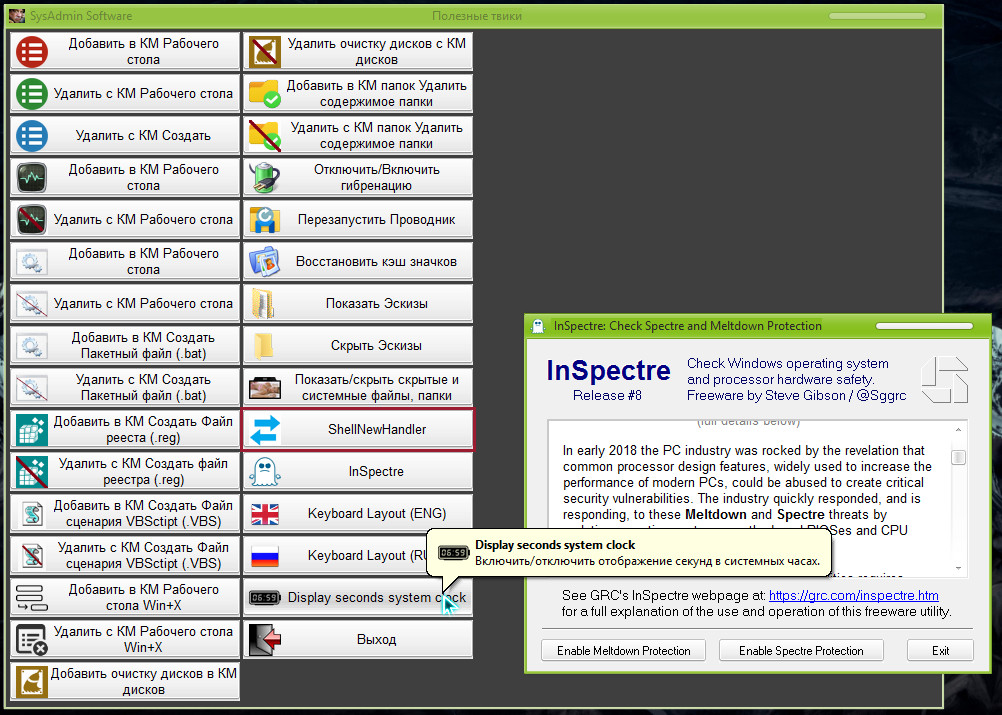This screenshot has height=715, width=1002.
Task: Click the InSpectre text scrollbar down arrow
Action: (959, 568)
